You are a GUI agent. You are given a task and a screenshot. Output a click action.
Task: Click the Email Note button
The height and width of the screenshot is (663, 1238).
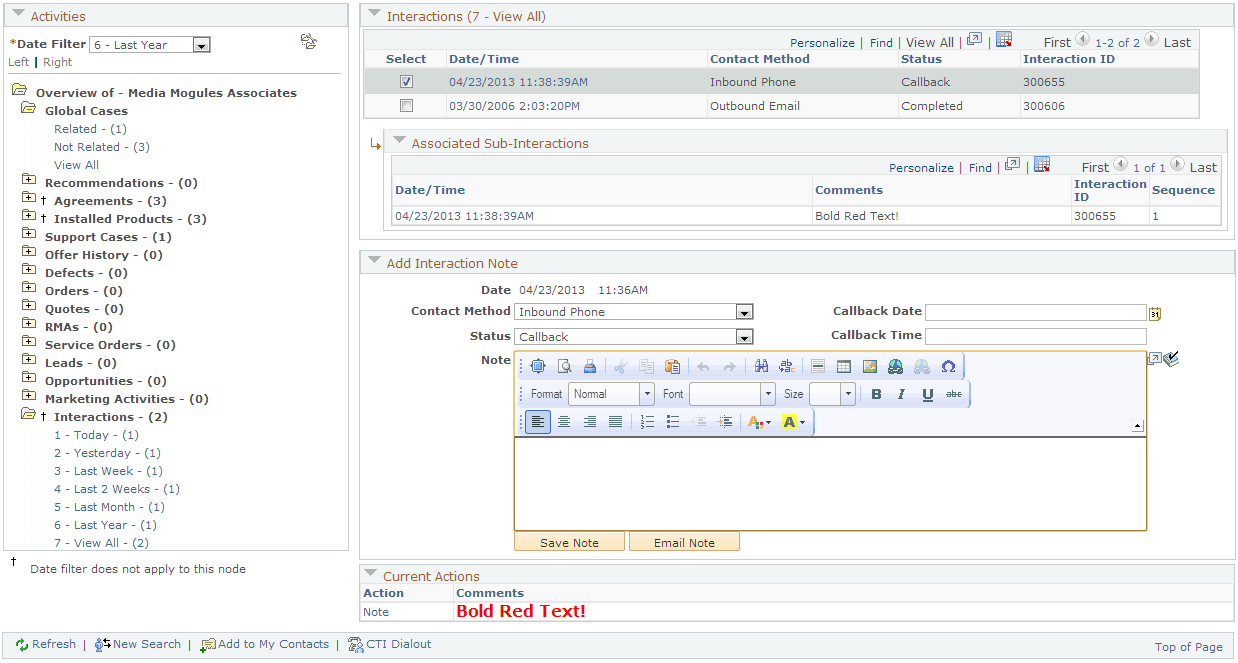(x=684, y=542)
